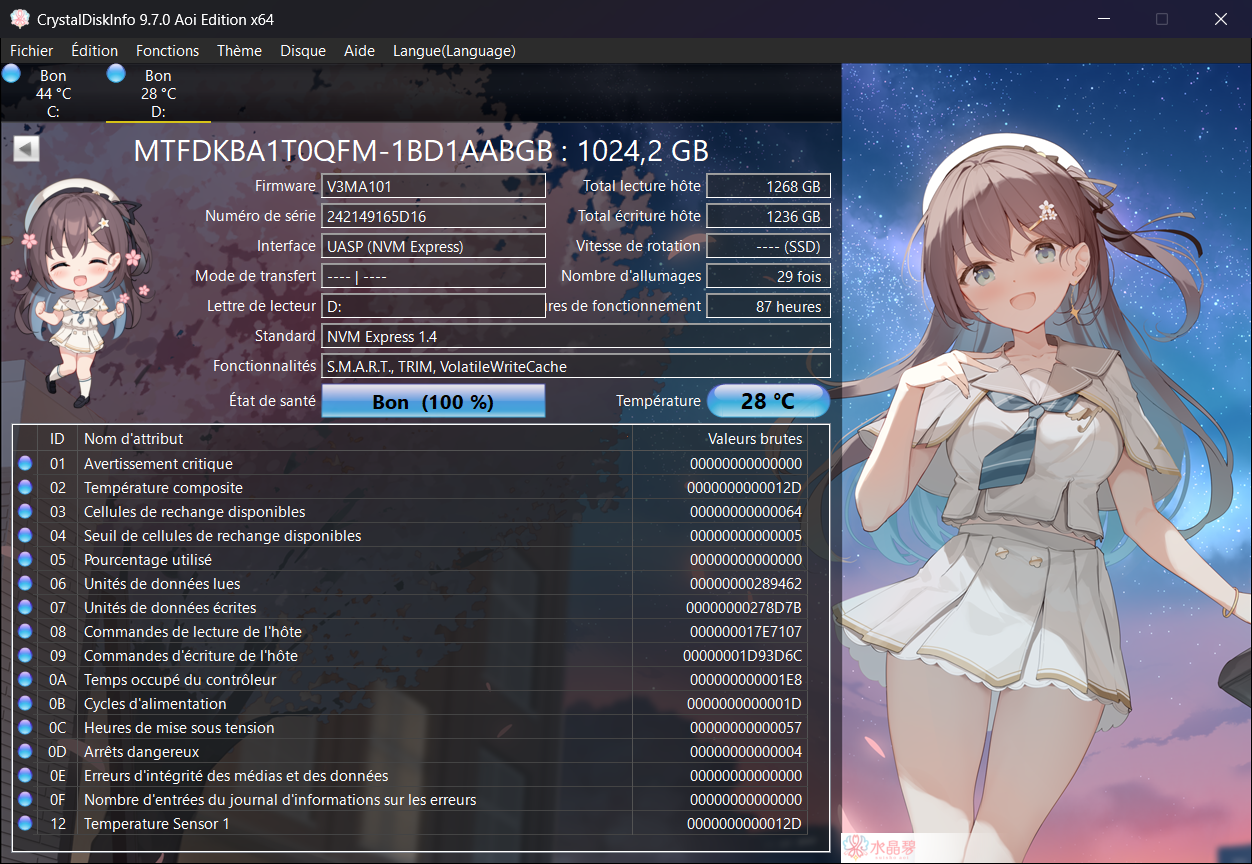The height and width of the screenshot is (864, 1252).
Task: Click status orb of Heures de mise sous tension
Action: pyautogui.click(x=25, y=727)
